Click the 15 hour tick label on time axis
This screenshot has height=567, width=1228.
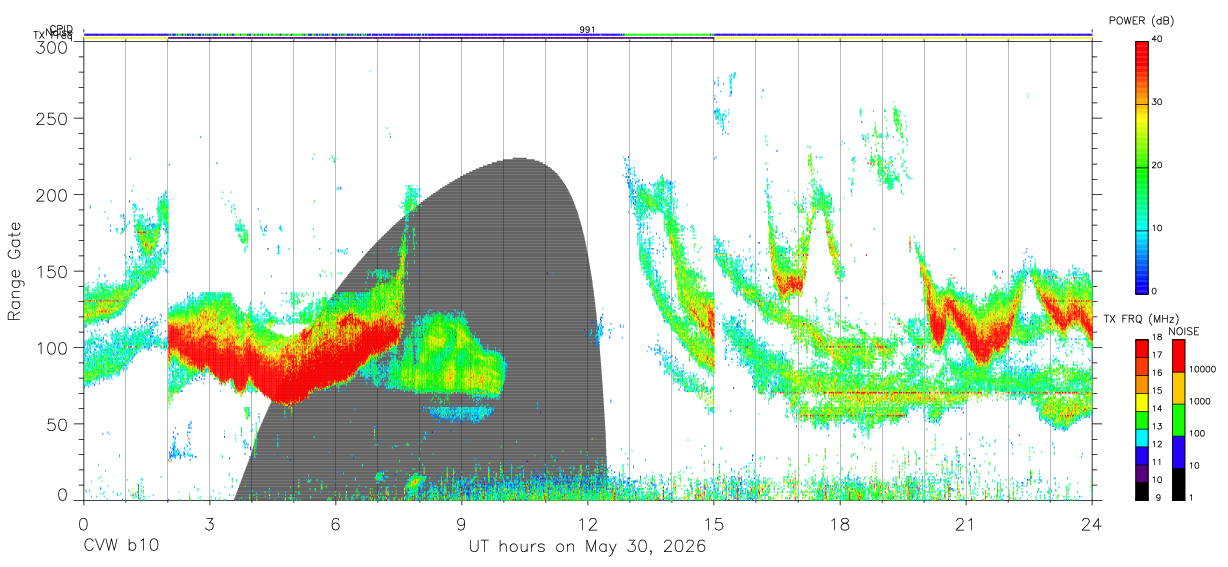point(713,523)
